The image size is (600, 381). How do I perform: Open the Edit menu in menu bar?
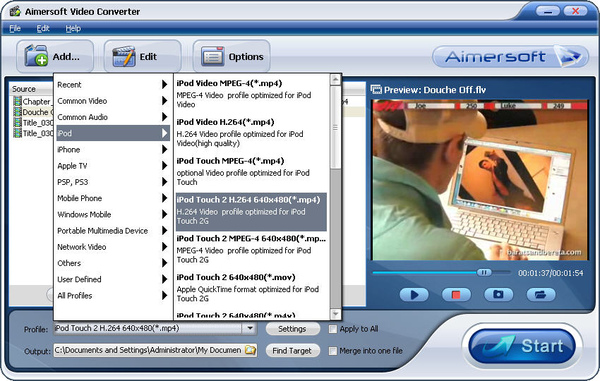point(43,28)
